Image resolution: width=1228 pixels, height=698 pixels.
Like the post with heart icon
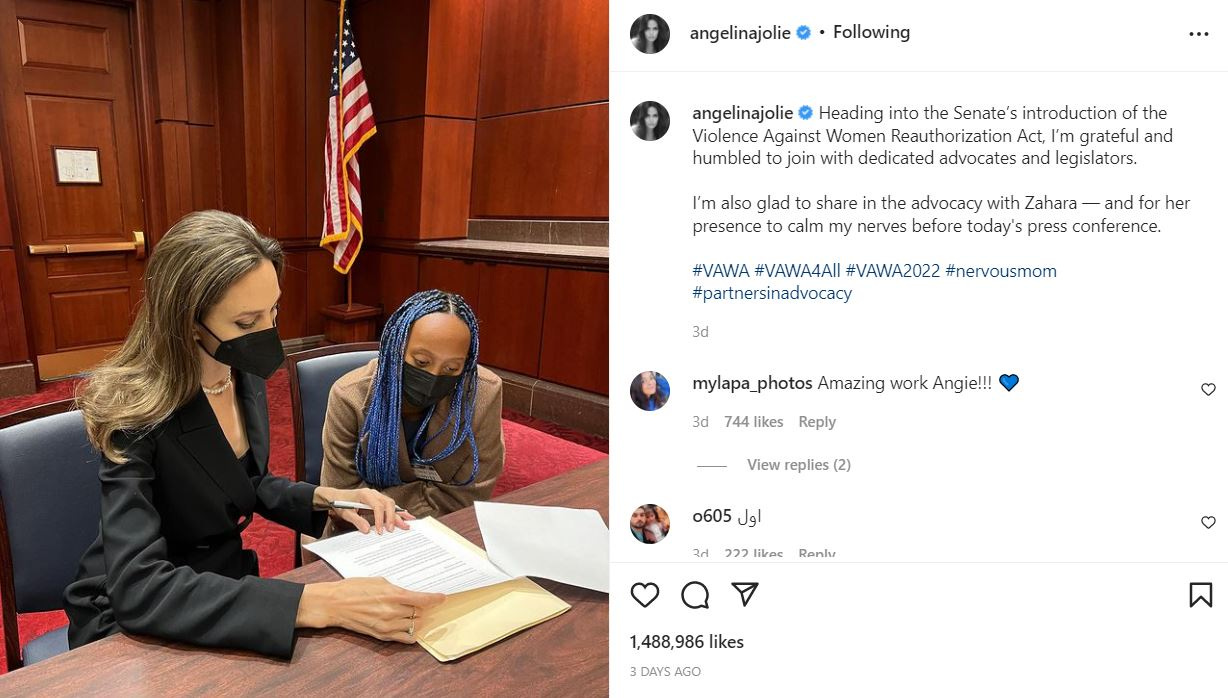click(x=645, y=595)
